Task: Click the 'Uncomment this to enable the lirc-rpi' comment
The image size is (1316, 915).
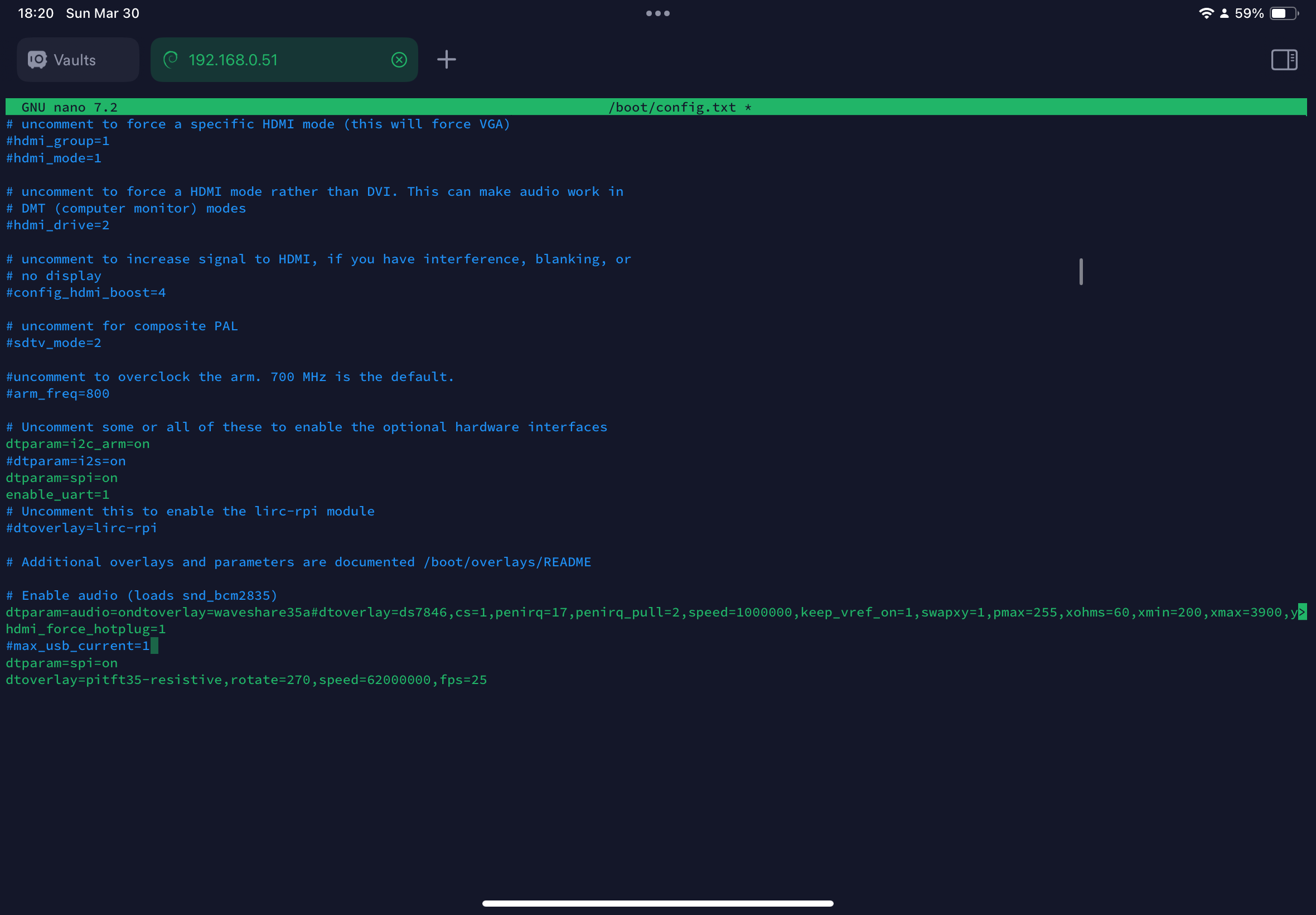Action: point(190,512)
